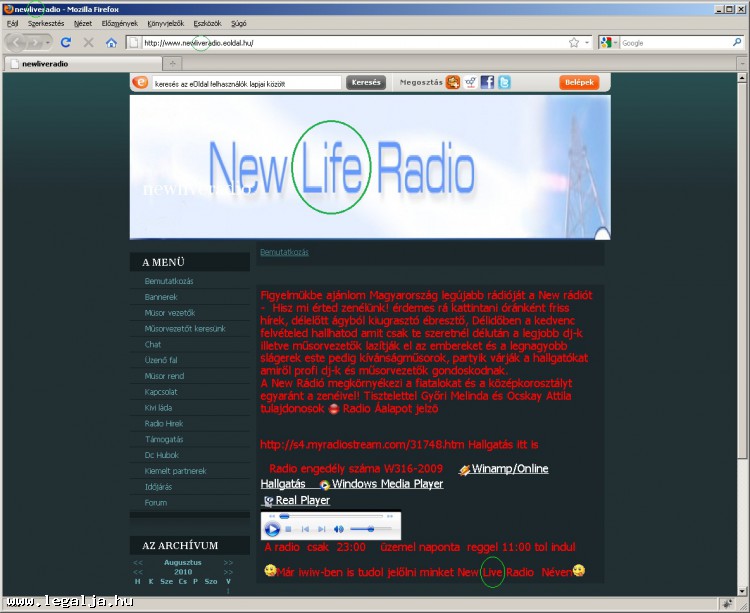Click the Firefox reload page icon
The height and width of the screenshot is (613, 750).
pyautogui.click(x=66, y=43)
